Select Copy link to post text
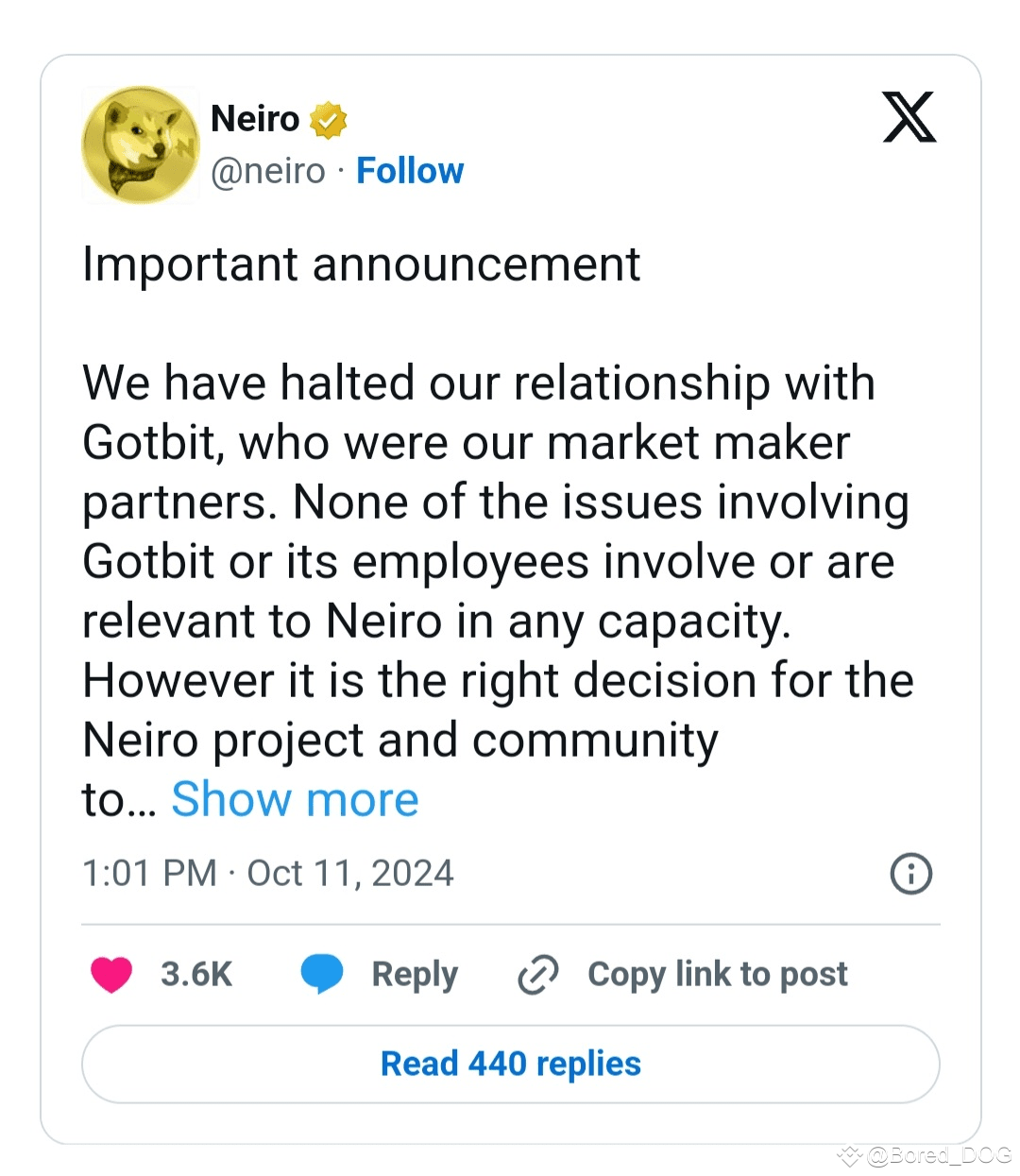Viewport: 1020px width, 1176px height. (717, 974)
